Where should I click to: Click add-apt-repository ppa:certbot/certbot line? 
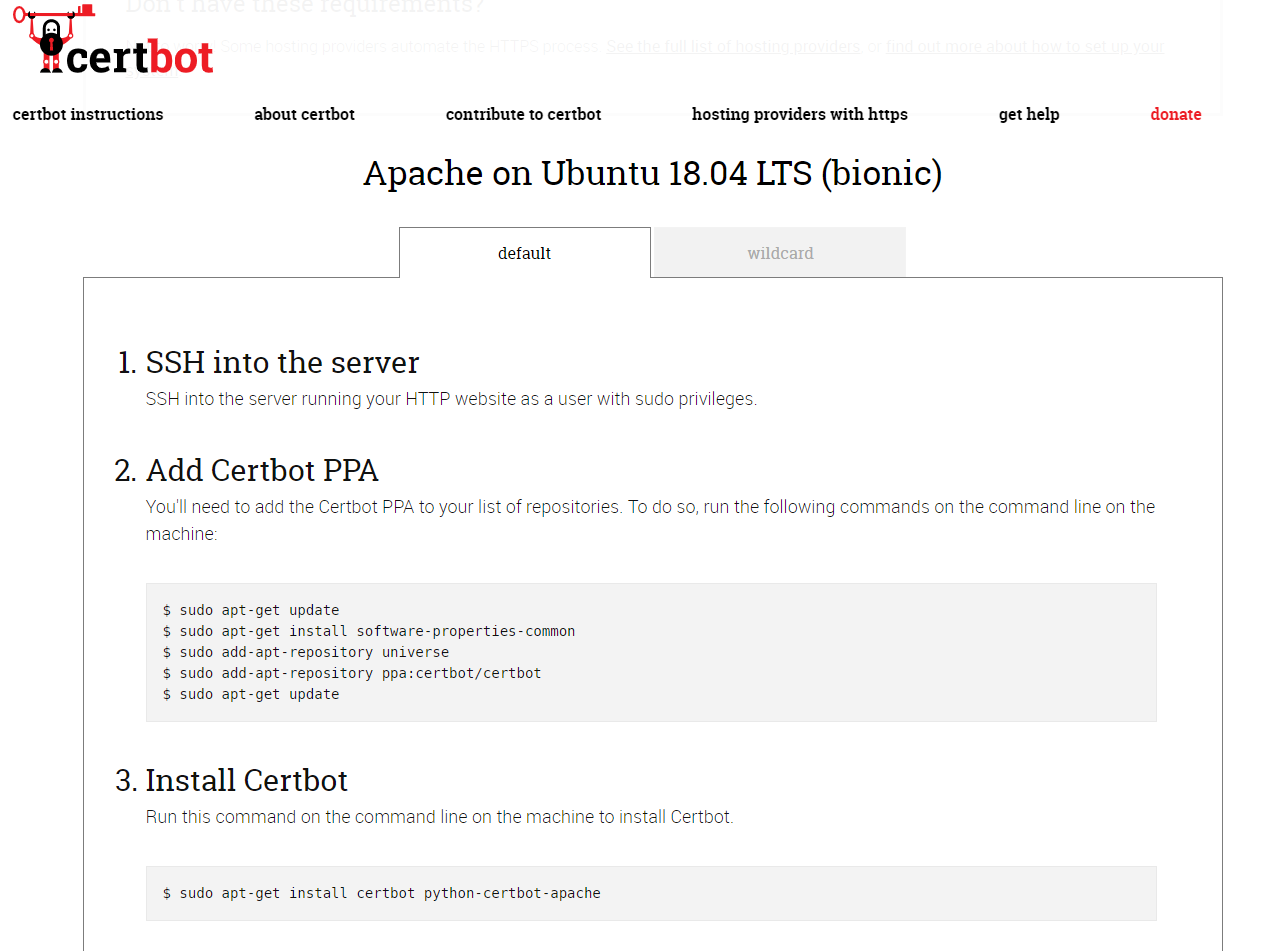(x=352, y=673)
